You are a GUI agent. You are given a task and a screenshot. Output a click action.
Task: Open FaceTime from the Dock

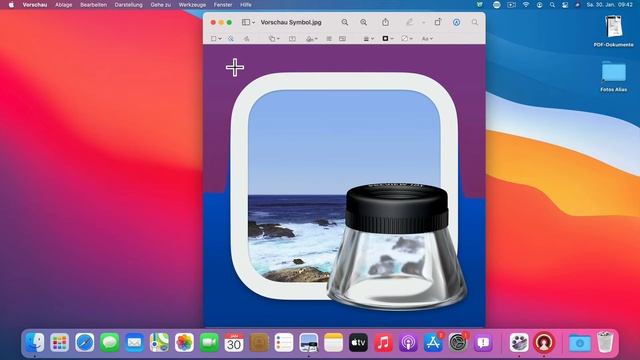pyautogui.click(x=209, y=342)
